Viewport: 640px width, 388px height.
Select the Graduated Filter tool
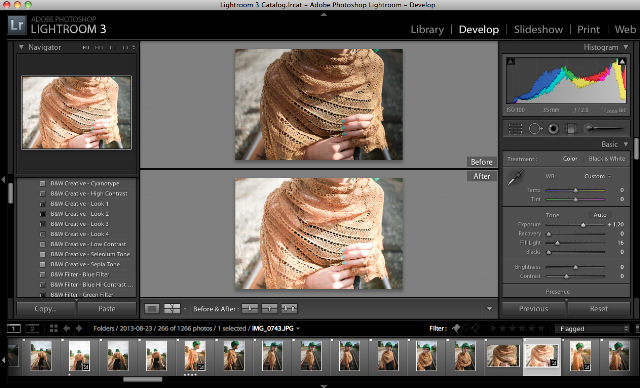[571, 129]
